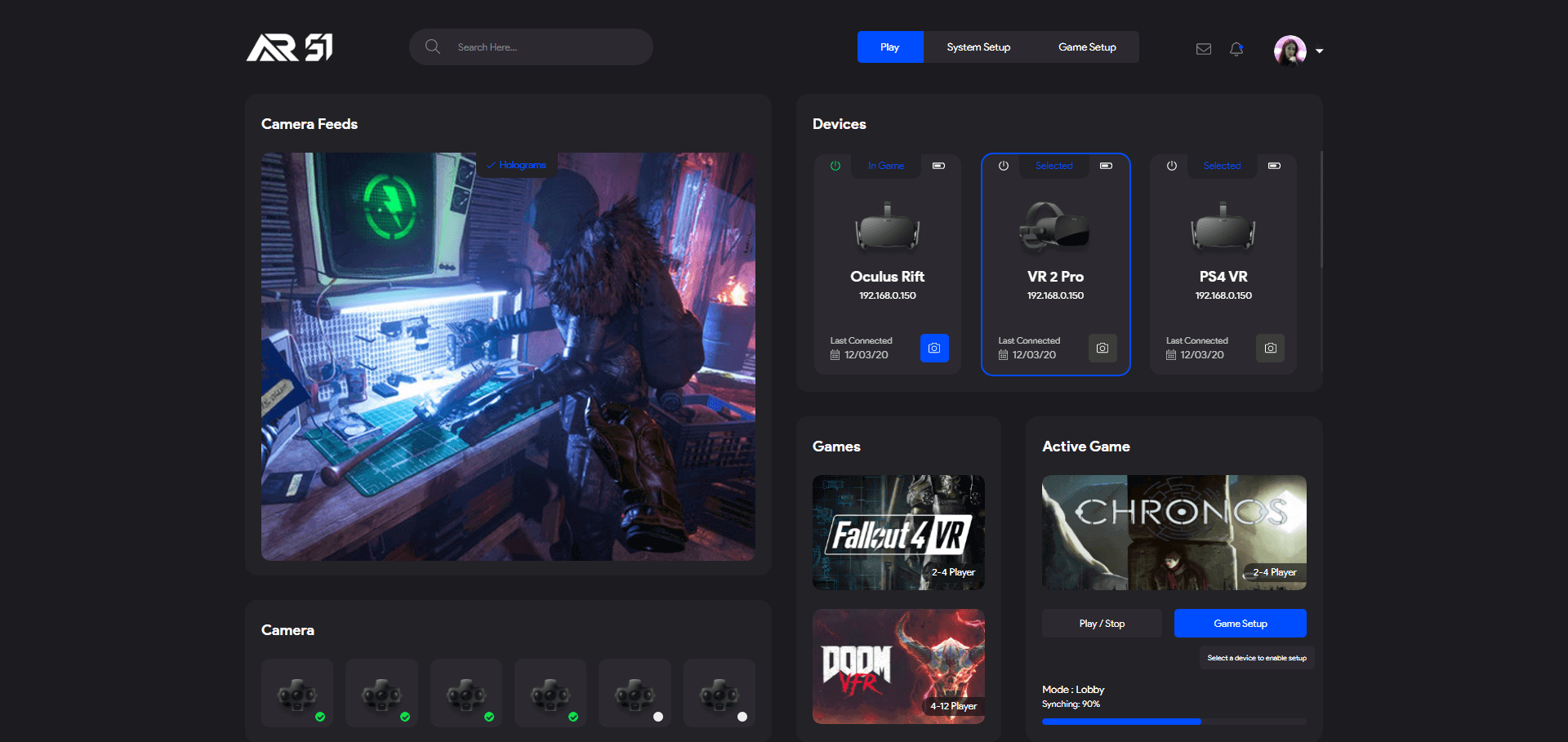Click the blue camera button on Oculus Rift

click(x=934, y=348)
